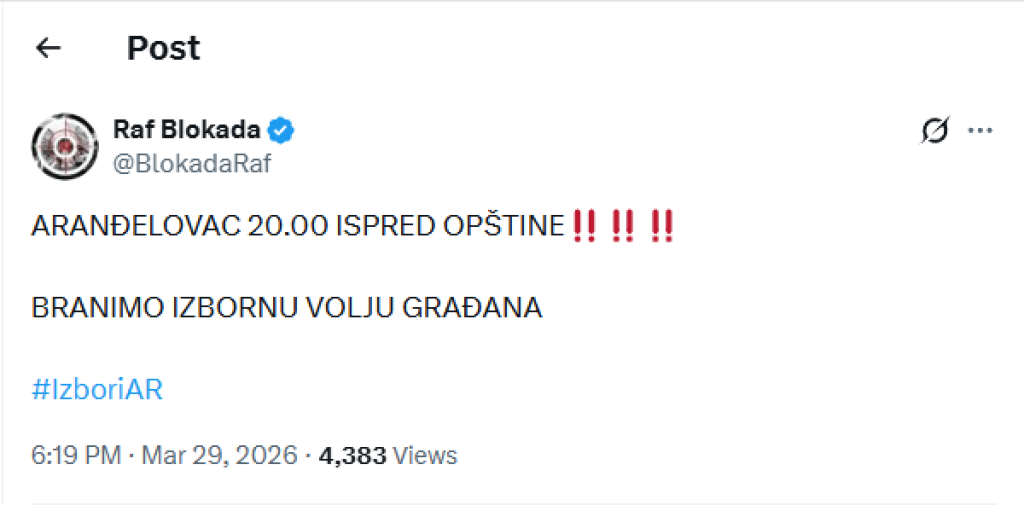Image resolution: width=1024 pixels, height=505 pixels.
Task: Click the 6:19 PM timestamp
Action: click(76, 456)
